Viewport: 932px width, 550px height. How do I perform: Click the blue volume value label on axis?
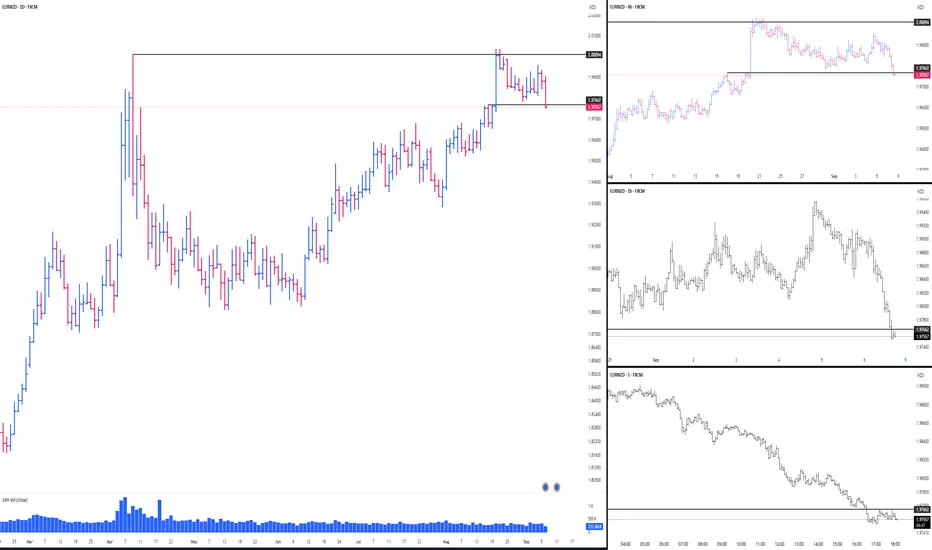pyautogui.click(x=594, y=527)
